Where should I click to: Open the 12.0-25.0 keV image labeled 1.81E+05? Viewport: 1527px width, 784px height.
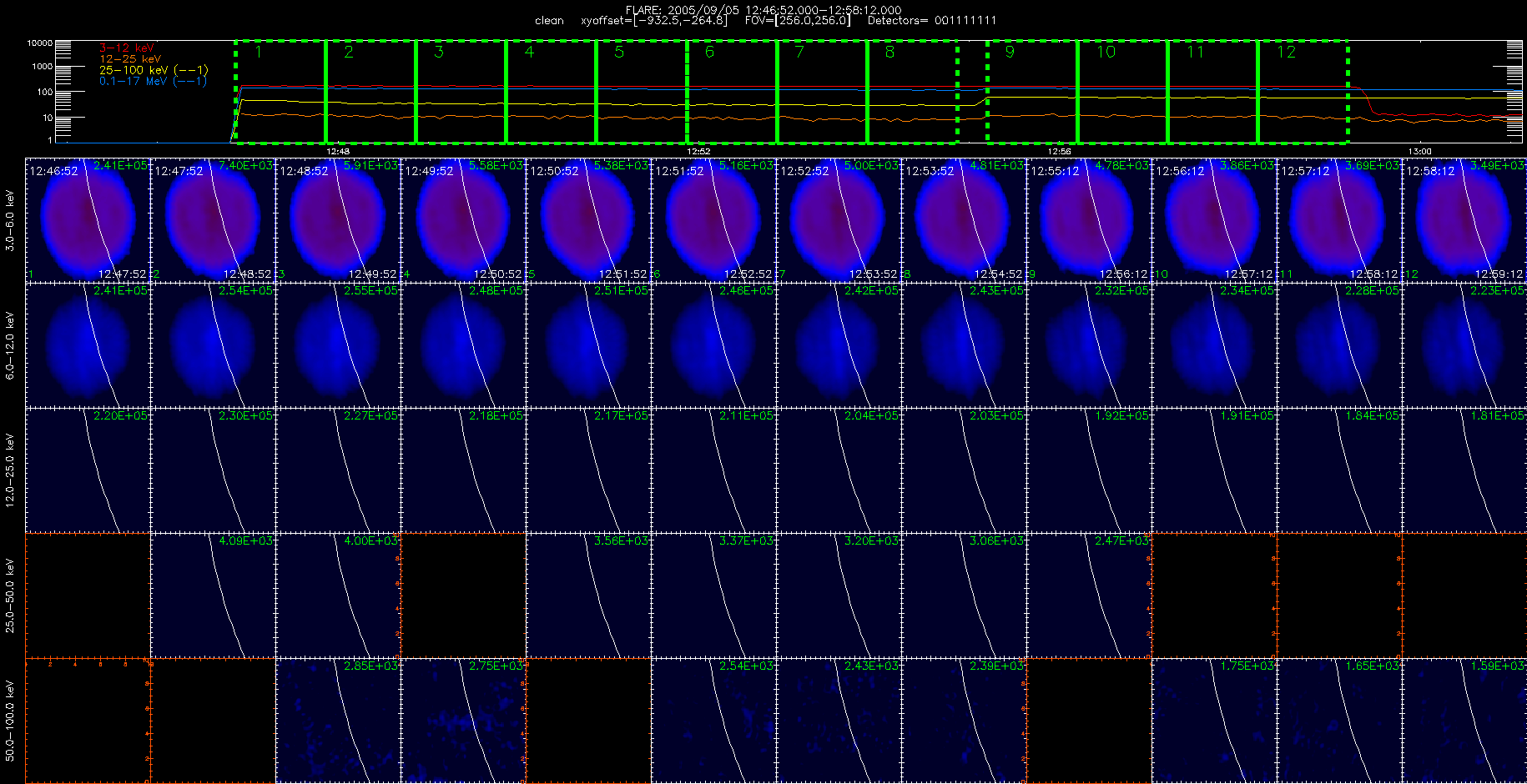pos(1464,470)
